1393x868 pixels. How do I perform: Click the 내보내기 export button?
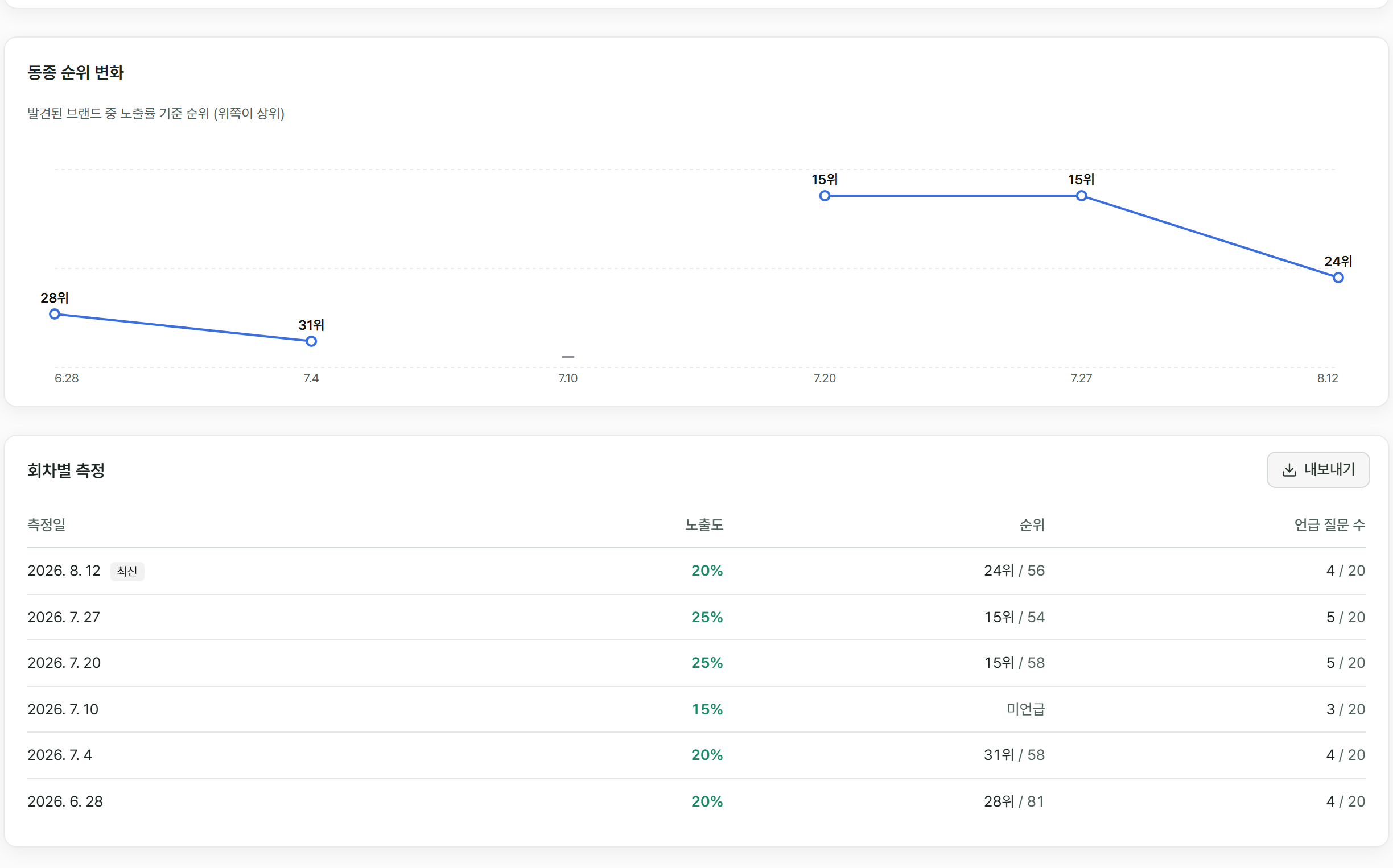pyautogui.click(x=1318, y=470)
